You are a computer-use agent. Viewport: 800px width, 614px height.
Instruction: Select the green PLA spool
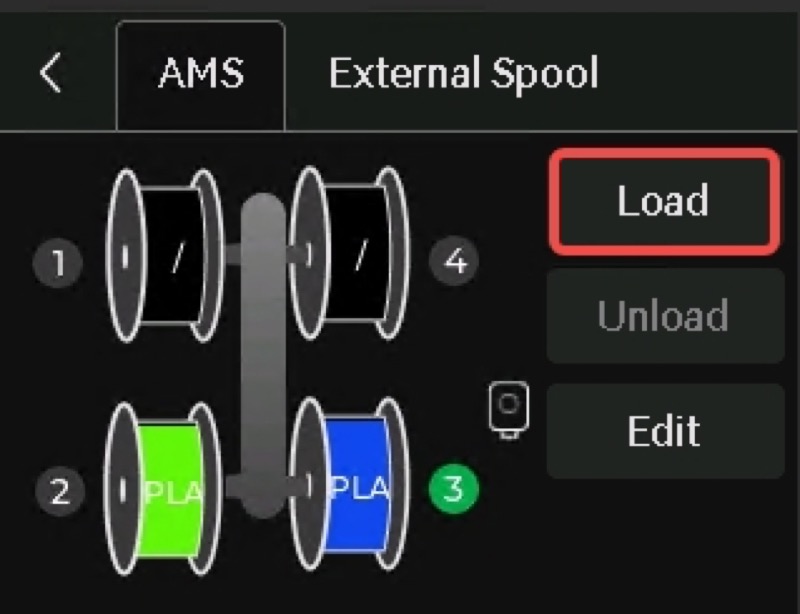click(x=164, y=488)
